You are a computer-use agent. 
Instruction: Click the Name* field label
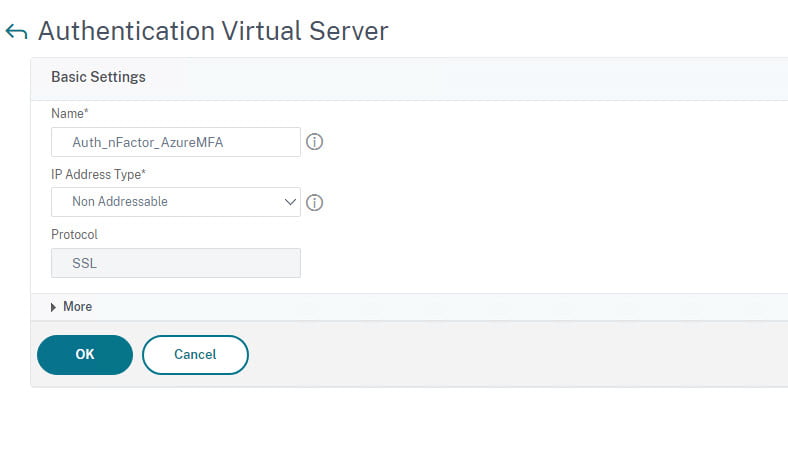pos(69,114)
